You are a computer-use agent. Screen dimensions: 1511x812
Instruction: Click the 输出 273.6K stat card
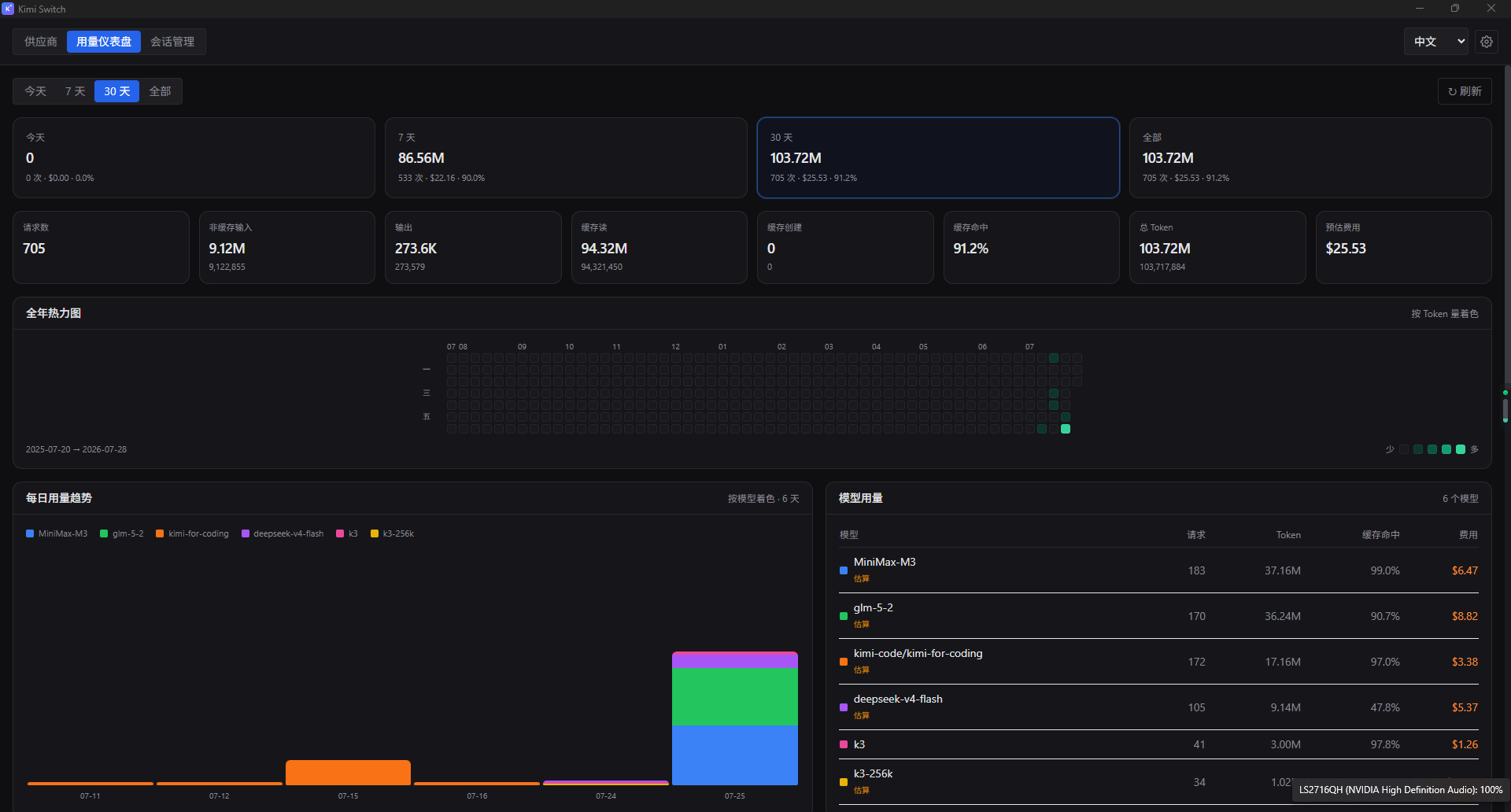click(x=473, y=247)
